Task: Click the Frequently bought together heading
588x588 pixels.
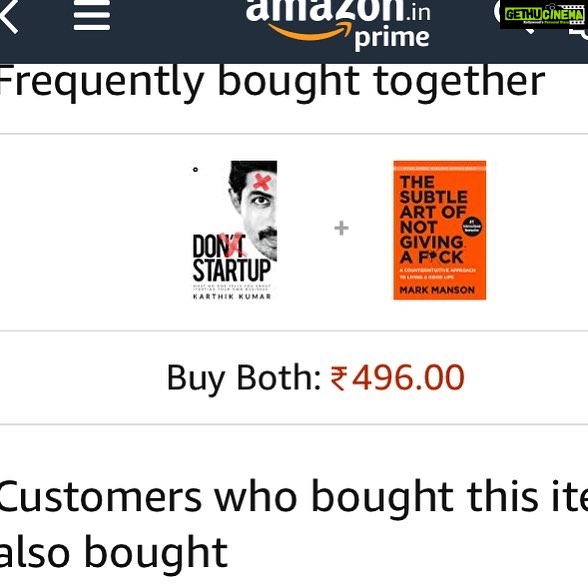Action: click(x=271, y=82)
